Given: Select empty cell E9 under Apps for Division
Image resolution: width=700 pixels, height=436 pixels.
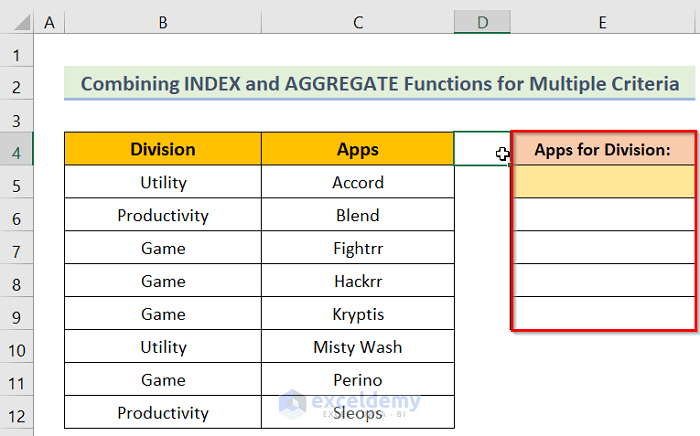Looking at the screenshot, I should [604, 313].
